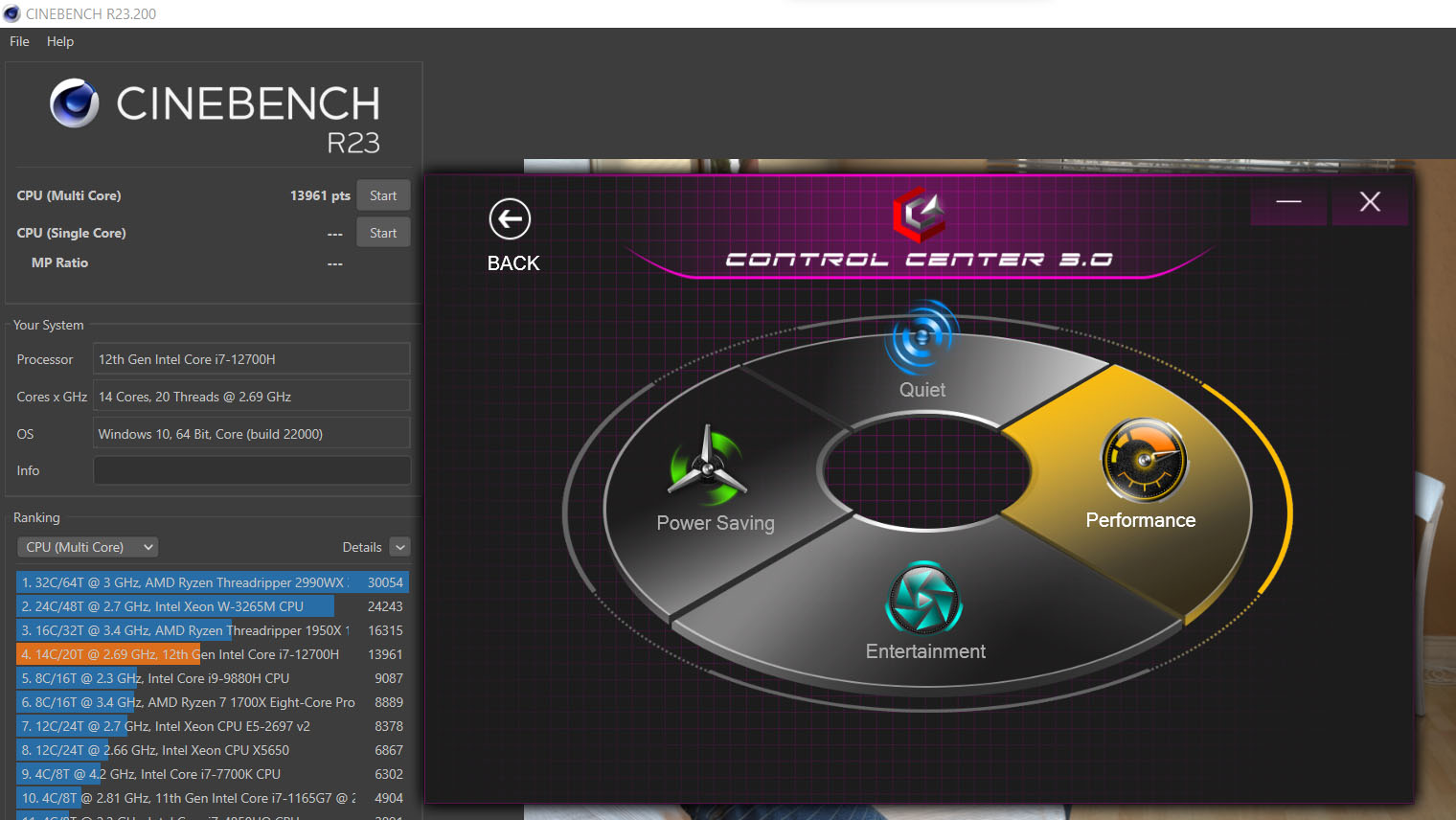The image size is (1456, 820).
Task: Choose the Power Saving fan icon
Action: click(707, 466)
